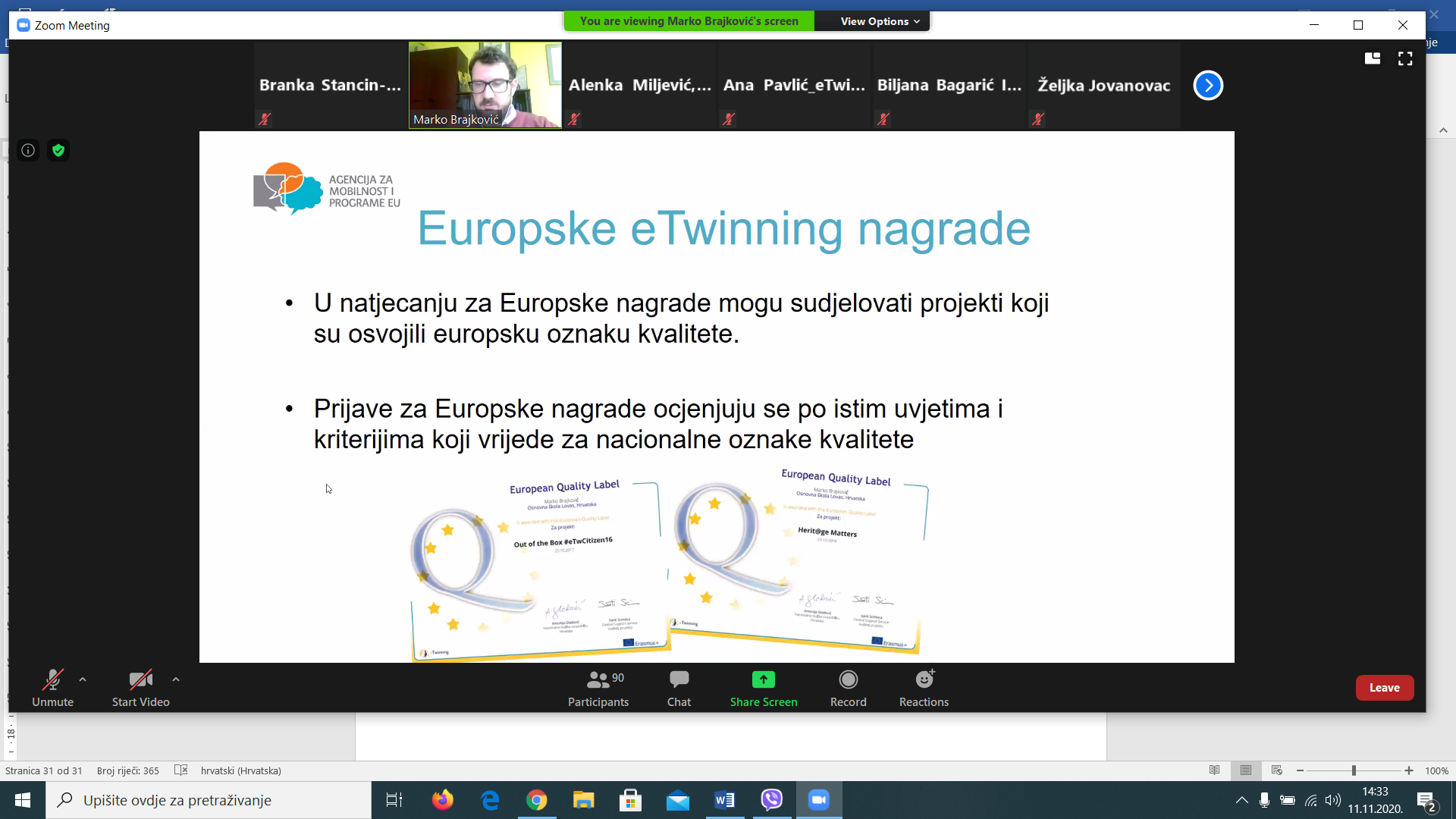
Task: Click the Share Screen button
Action: tap(764, 688)
